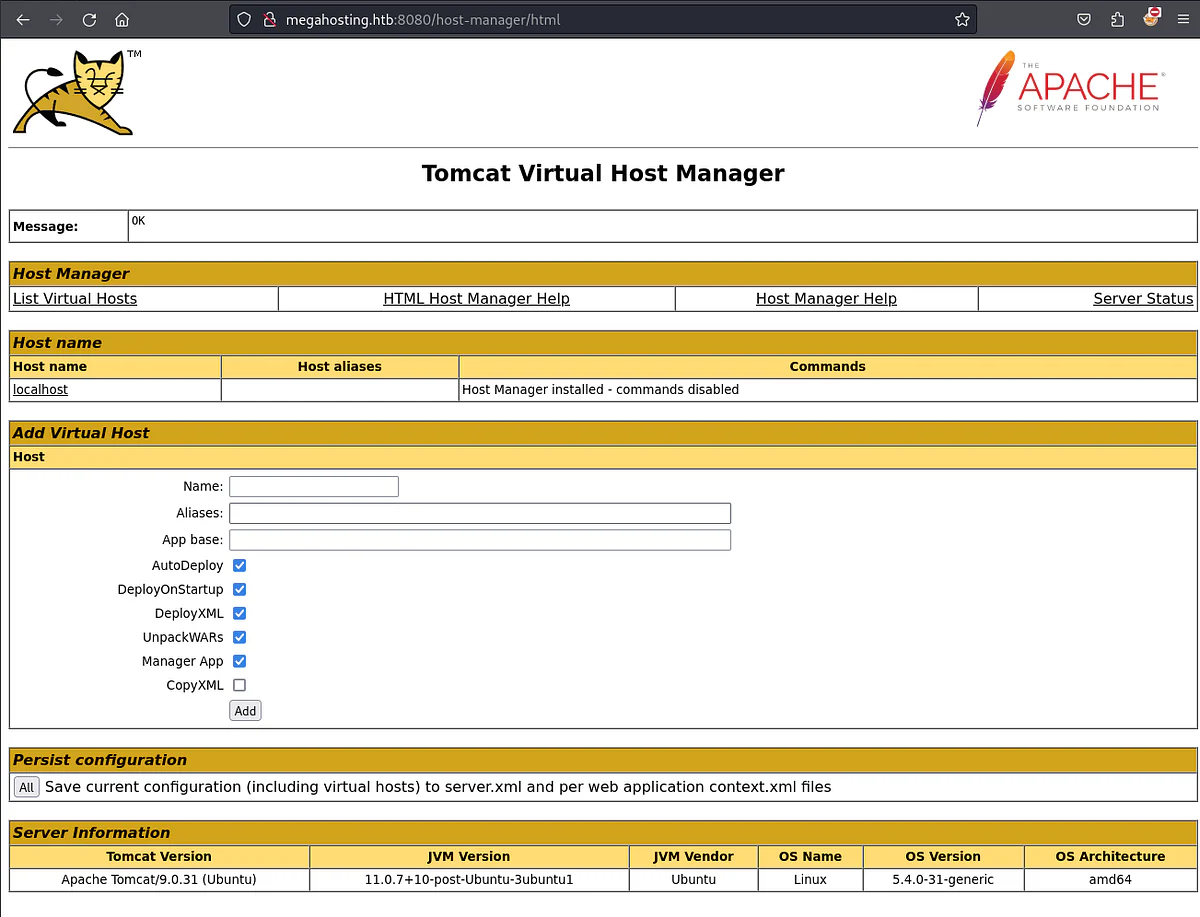This screenshot has width=1200, height=917.
Task: Uncheck the AutoDeploy checkbox
Action: click(239, 565)
